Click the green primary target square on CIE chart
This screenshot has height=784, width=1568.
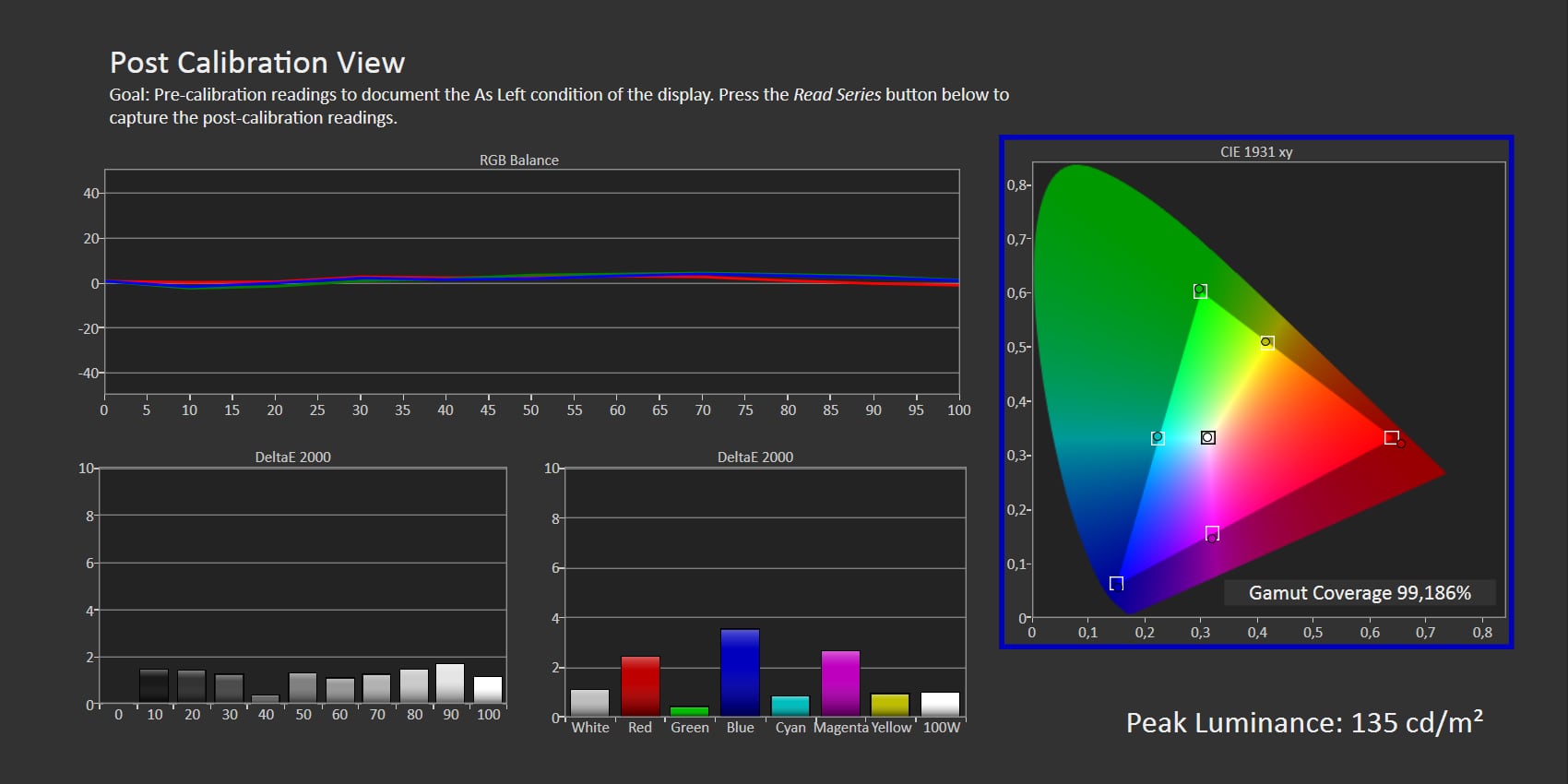click(x=1200, y=291)
